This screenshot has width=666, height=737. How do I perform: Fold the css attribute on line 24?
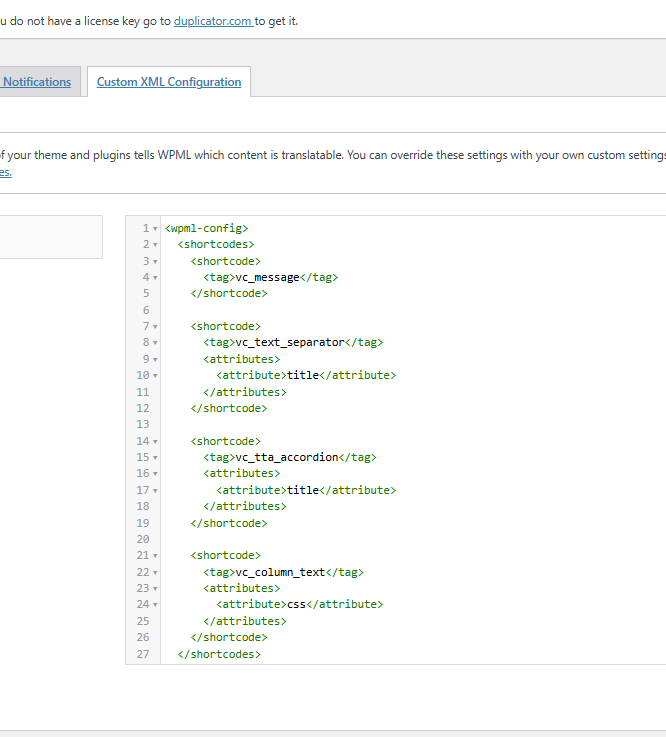(155, 605)
